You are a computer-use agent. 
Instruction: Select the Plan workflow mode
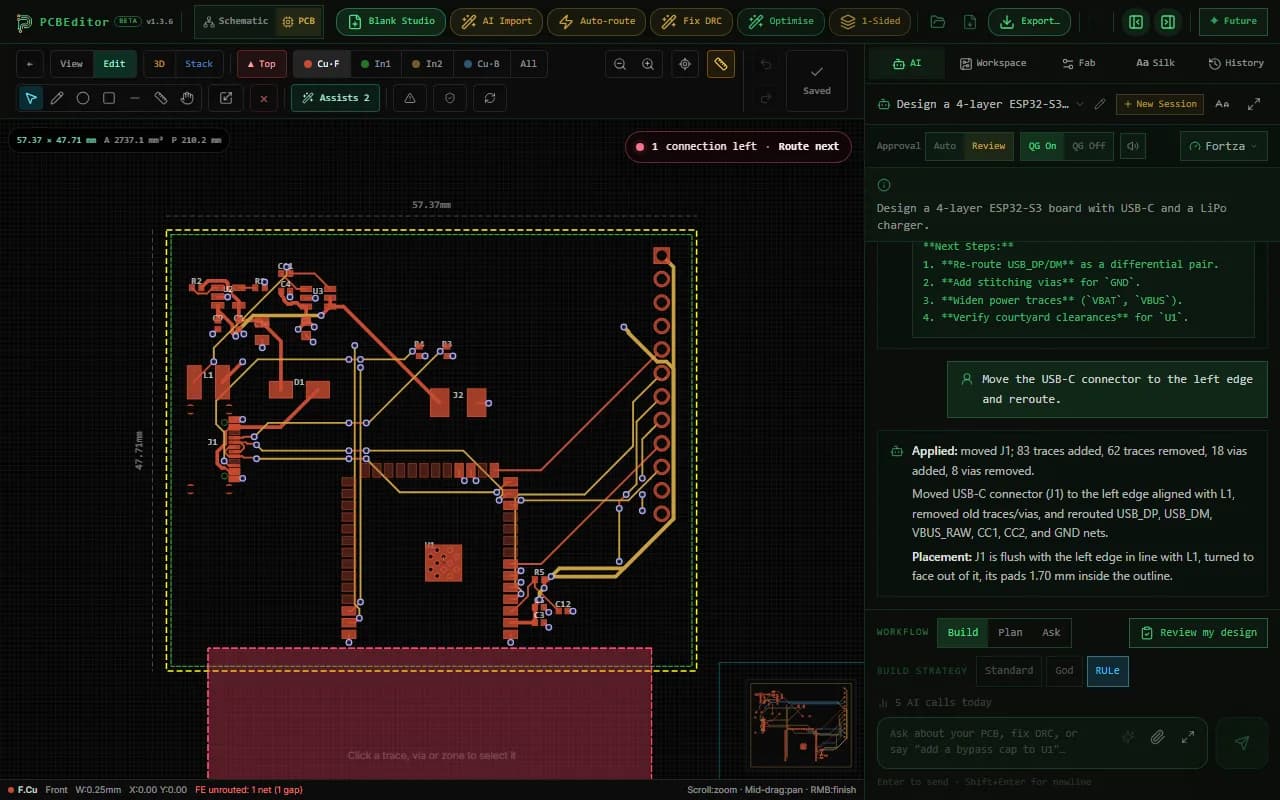pos(1010,632)
